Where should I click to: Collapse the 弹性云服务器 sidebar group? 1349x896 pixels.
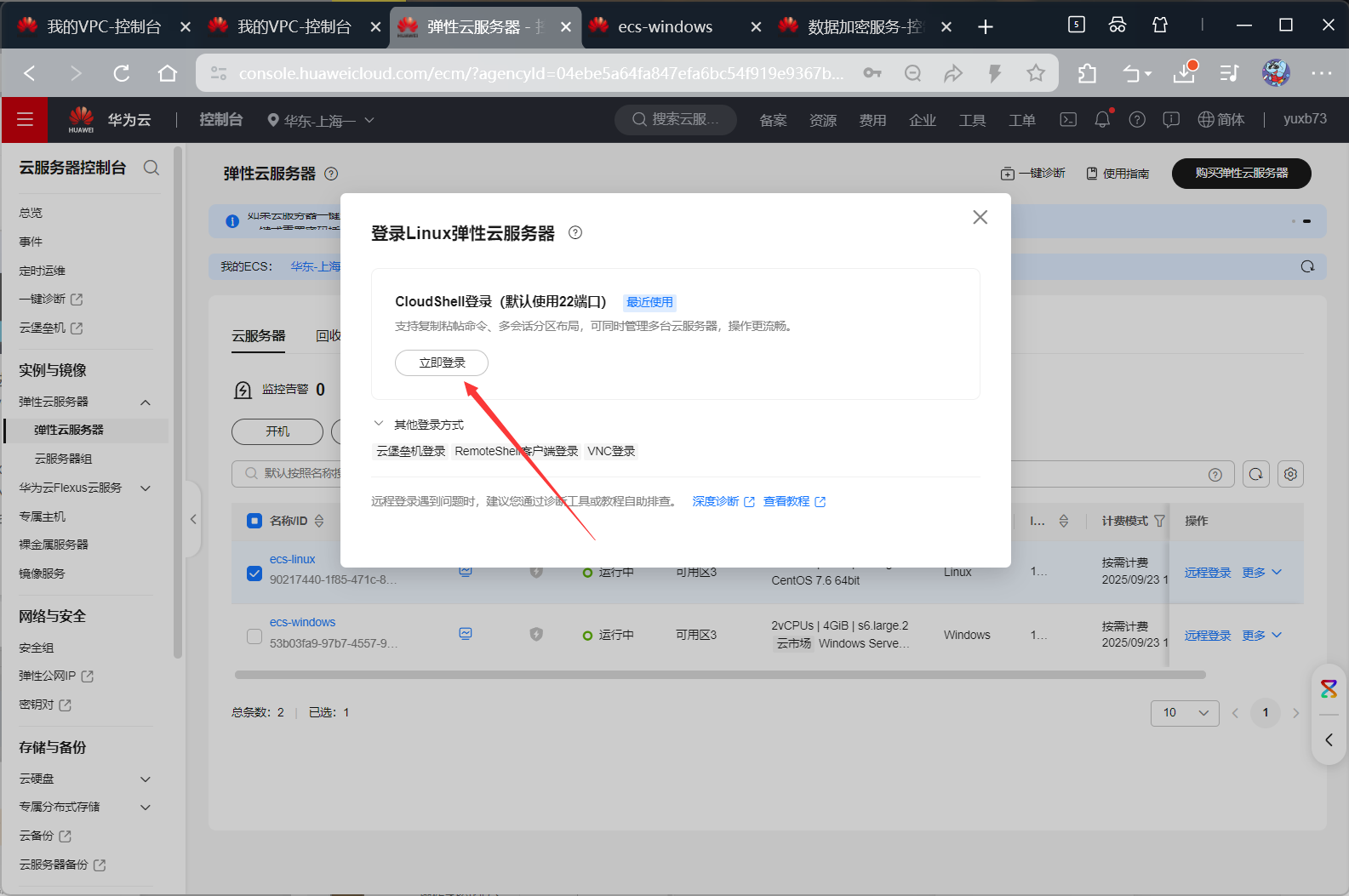[x=146, y=402]
